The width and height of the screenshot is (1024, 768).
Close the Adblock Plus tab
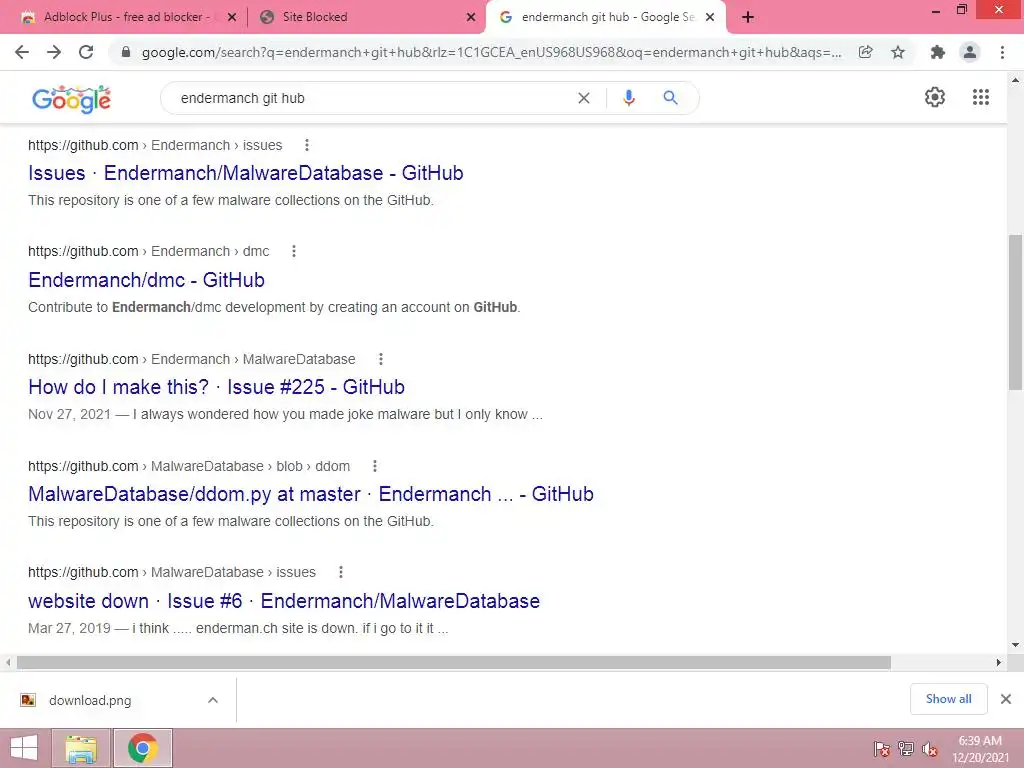(232, 18)
